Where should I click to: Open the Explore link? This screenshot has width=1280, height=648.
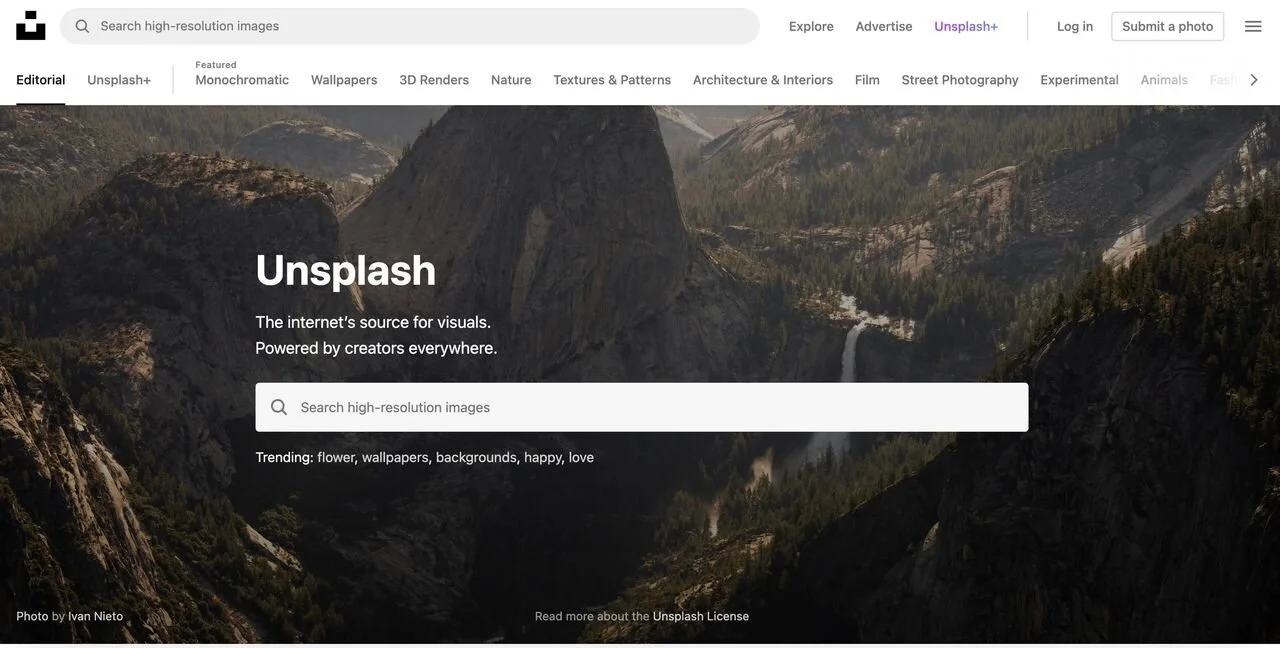811,26
